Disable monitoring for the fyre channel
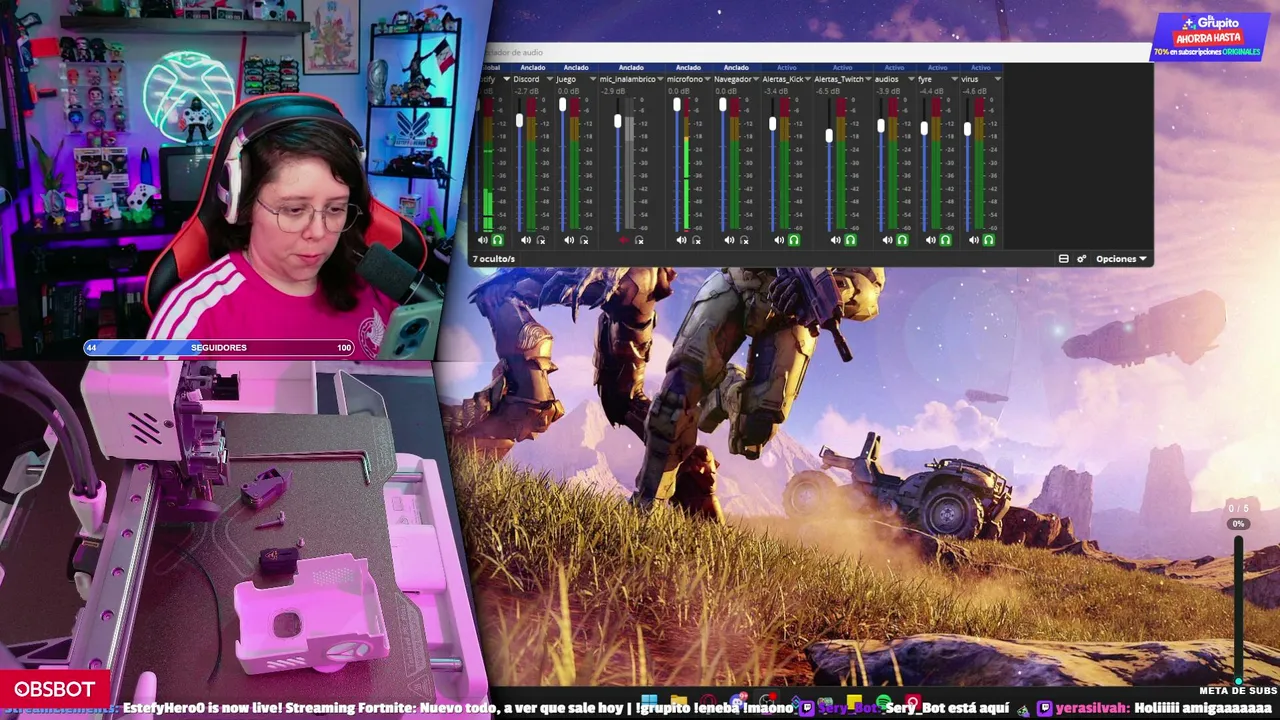Viewport: 1280px width, 720px height. tap(945, 240)
